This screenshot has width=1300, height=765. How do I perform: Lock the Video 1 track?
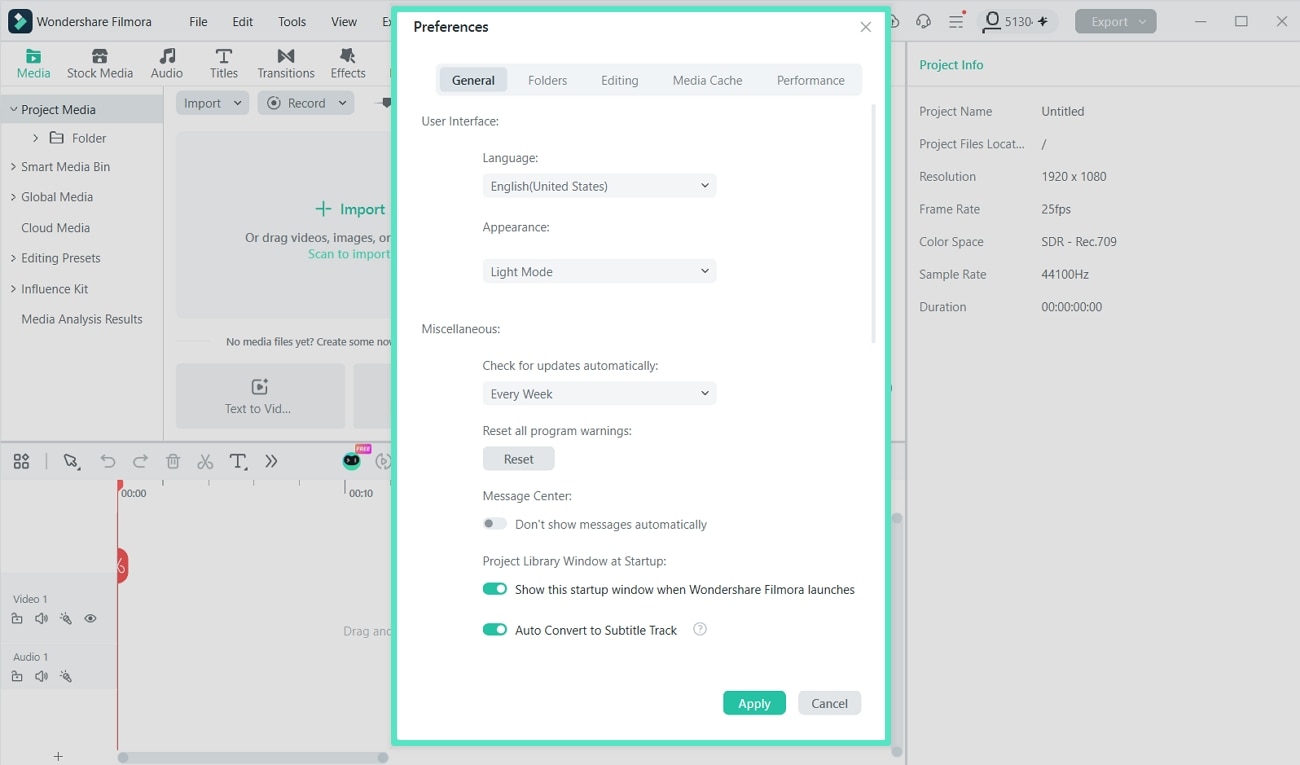17,619
